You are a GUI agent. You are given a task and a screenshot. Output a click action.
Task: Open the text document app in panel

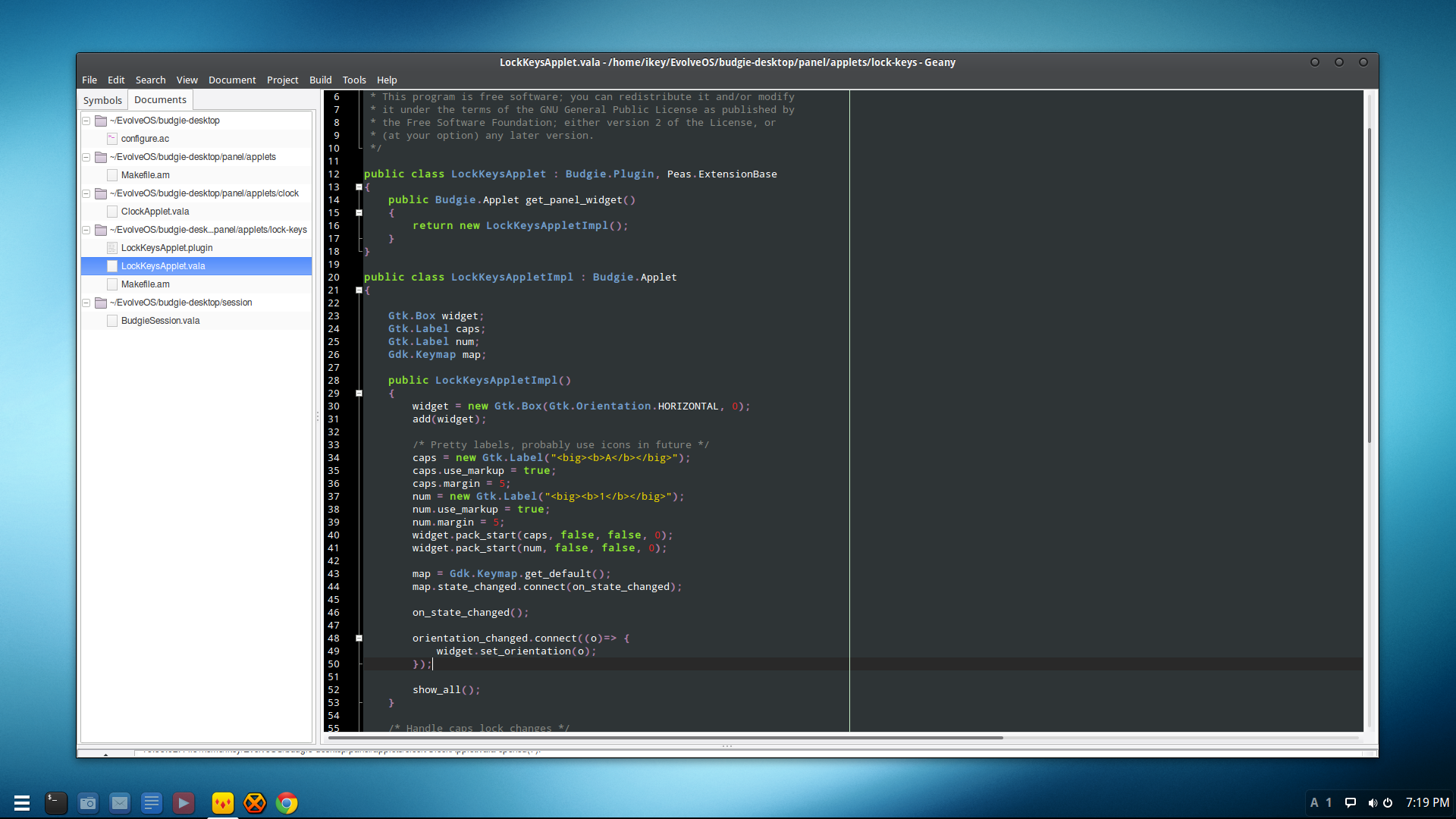152,803
